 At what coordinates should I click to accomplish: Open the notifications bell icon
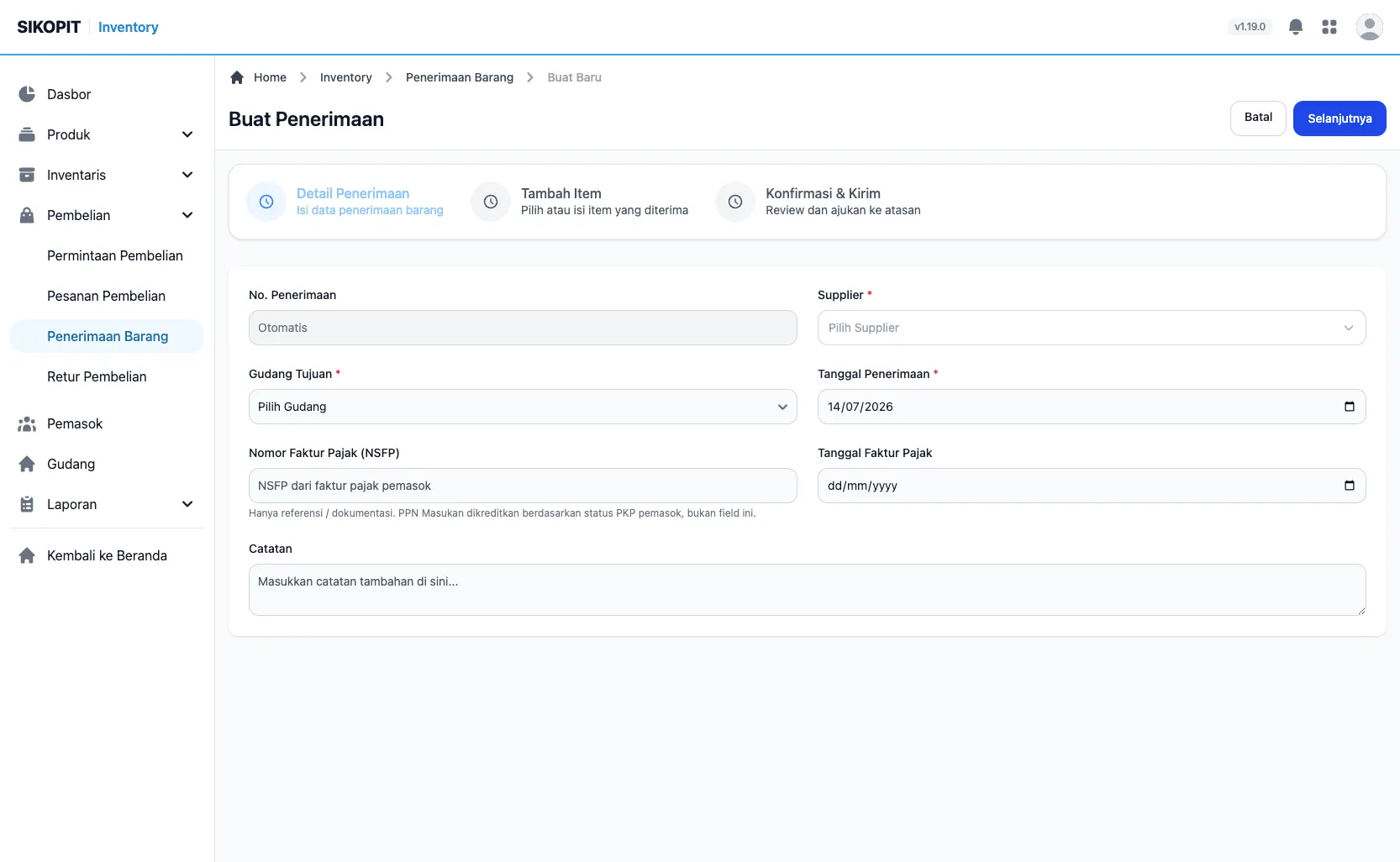[x=1296, y=27]
